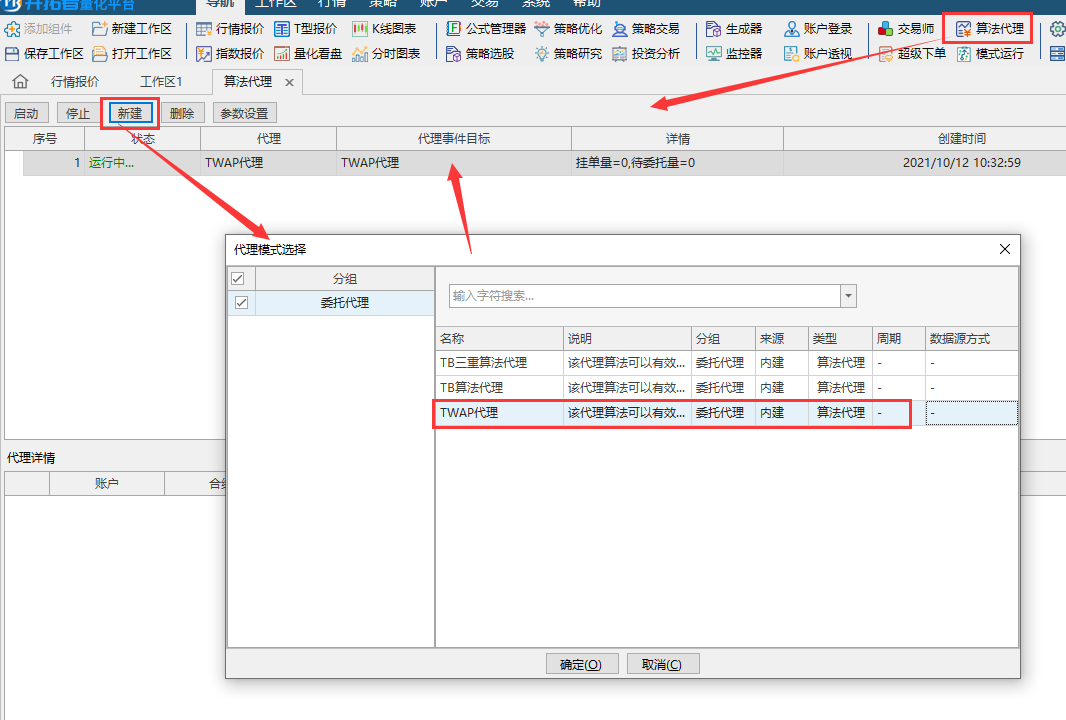Open the 系统 menu
1066x720 pixels.
tap(536, 4)
